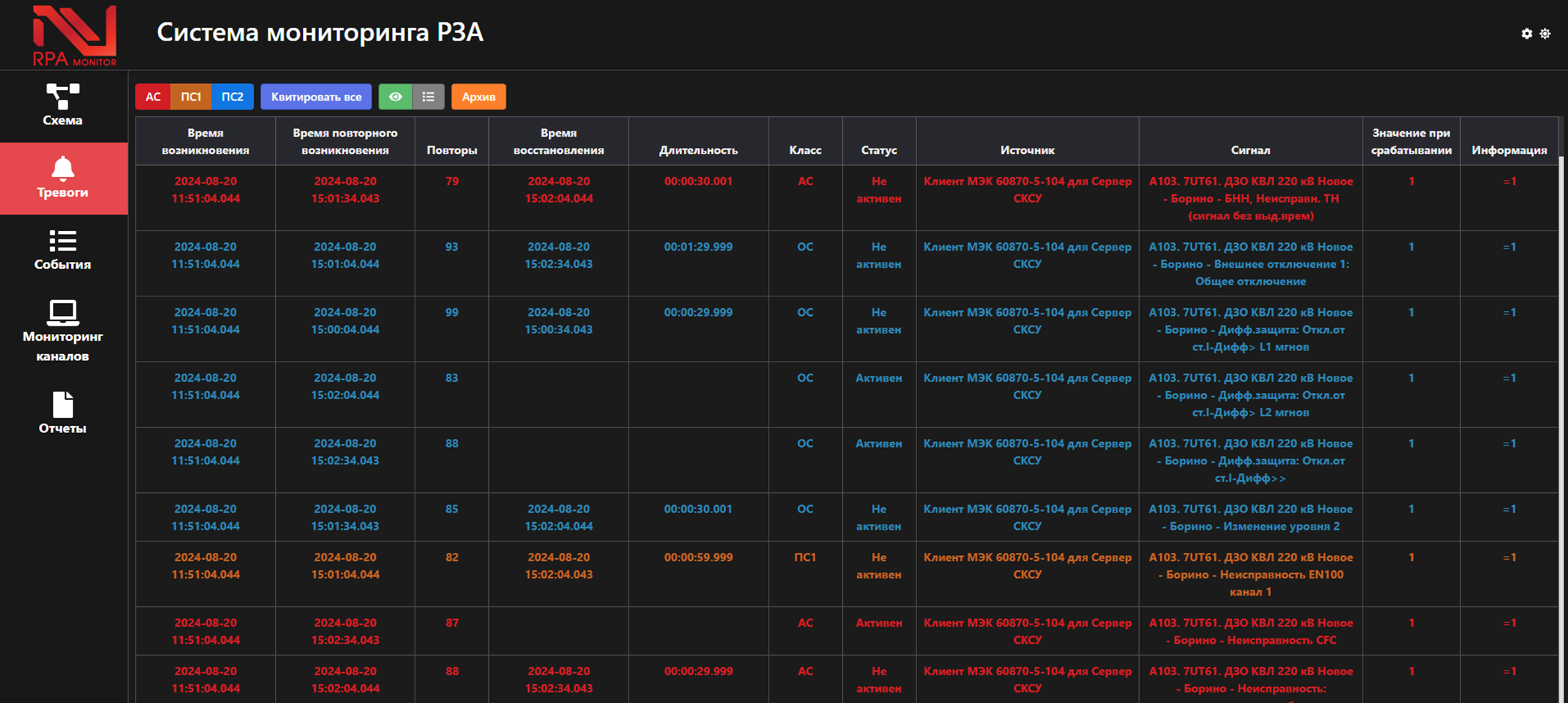Click the solid gear settings icon
This screenshot has height=703, width=1568.
tap(1526, 34)
